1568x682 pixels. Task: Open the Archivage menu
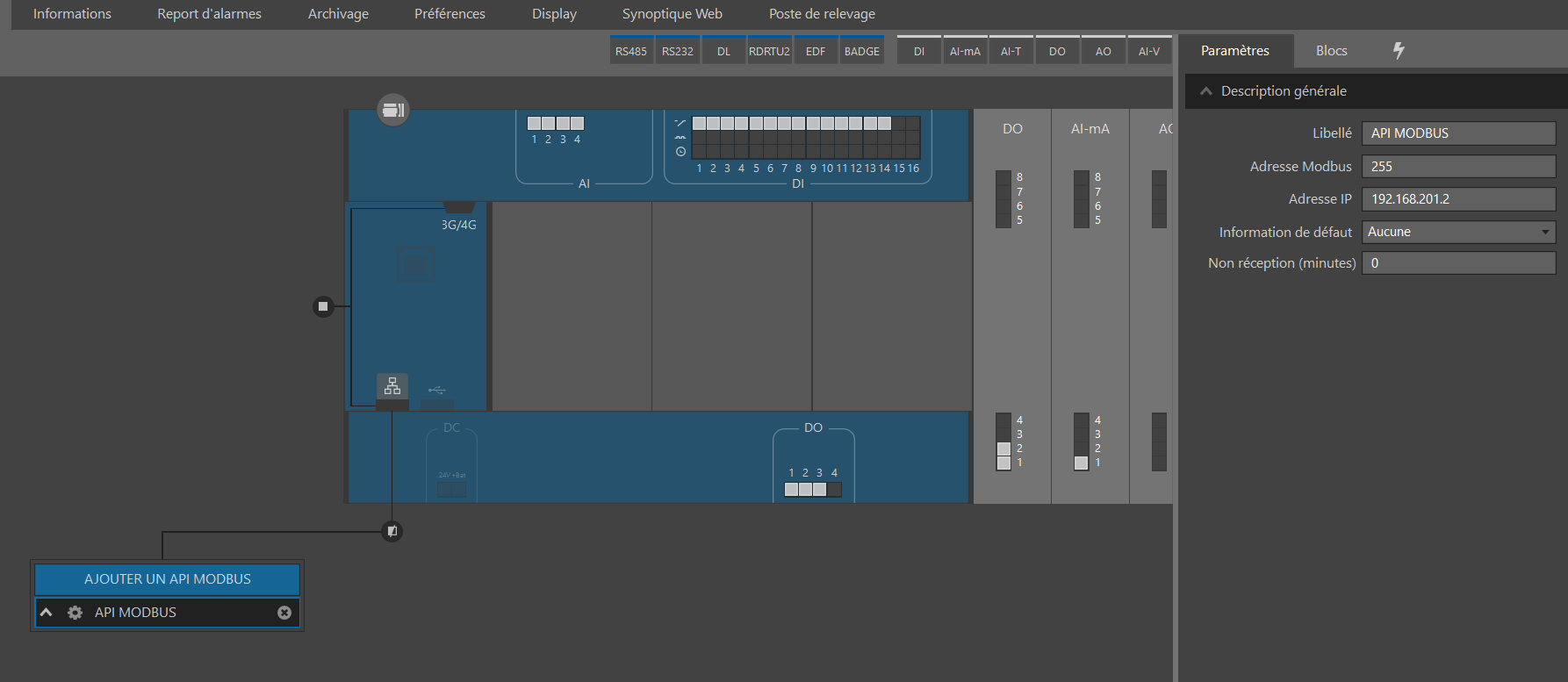[x=338, y=14]
